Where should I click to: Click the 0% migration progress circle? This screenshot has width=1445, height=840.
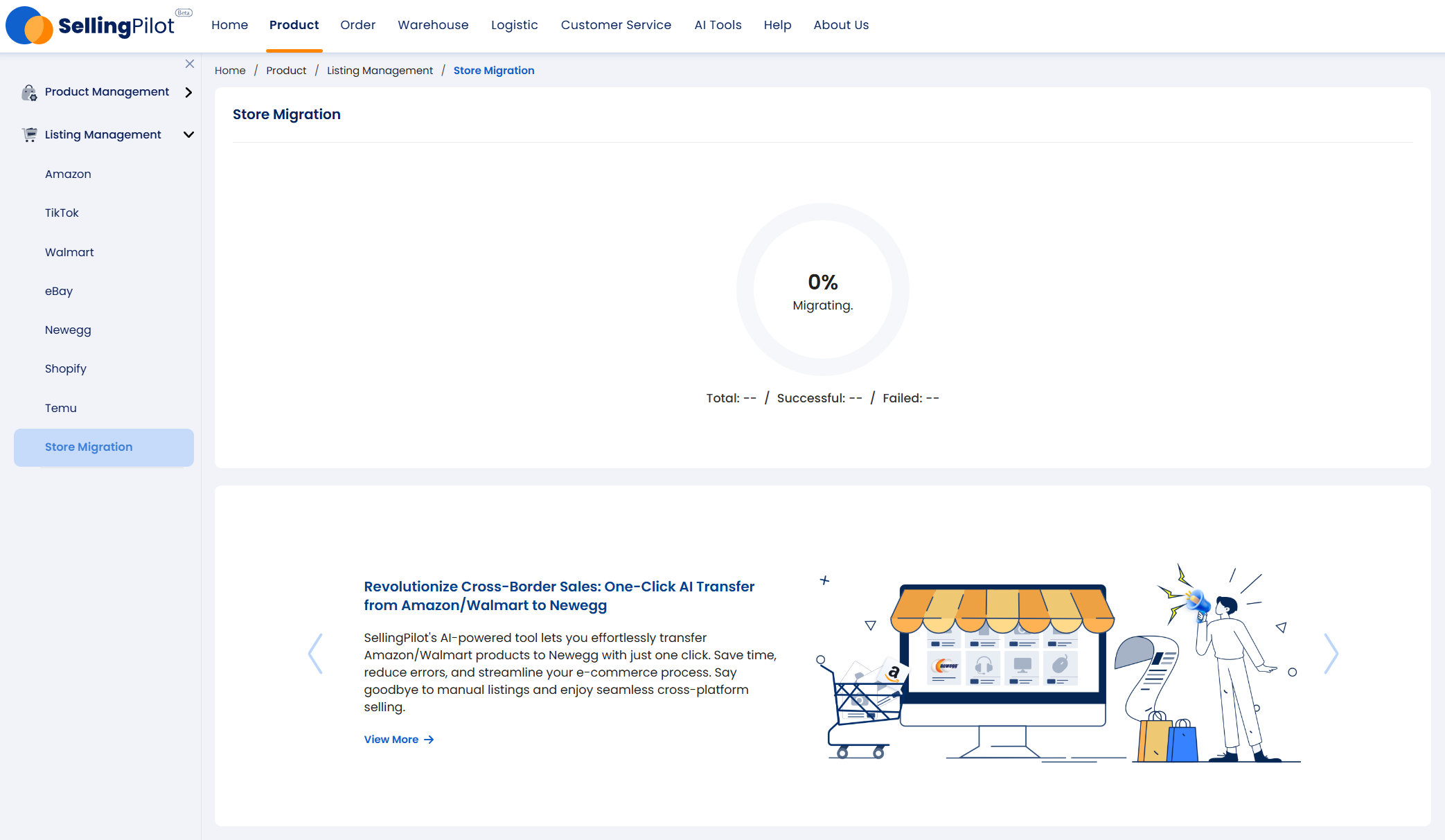(823, 289)
